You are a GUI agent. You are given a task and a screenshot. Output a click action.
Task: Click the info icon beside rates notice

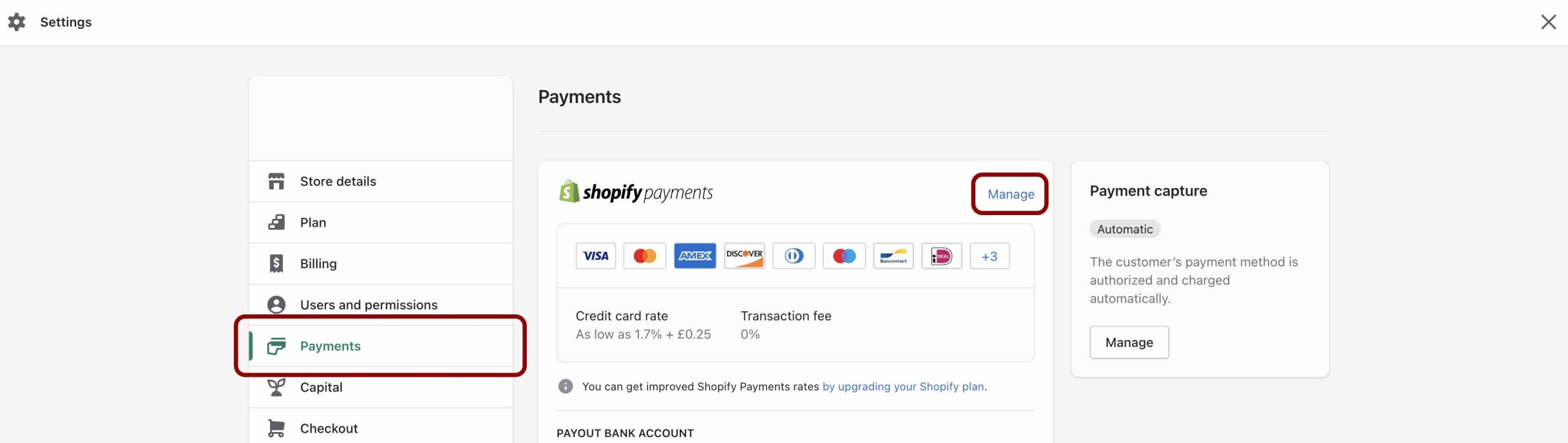pyautogui.click(x=565, y=387)
